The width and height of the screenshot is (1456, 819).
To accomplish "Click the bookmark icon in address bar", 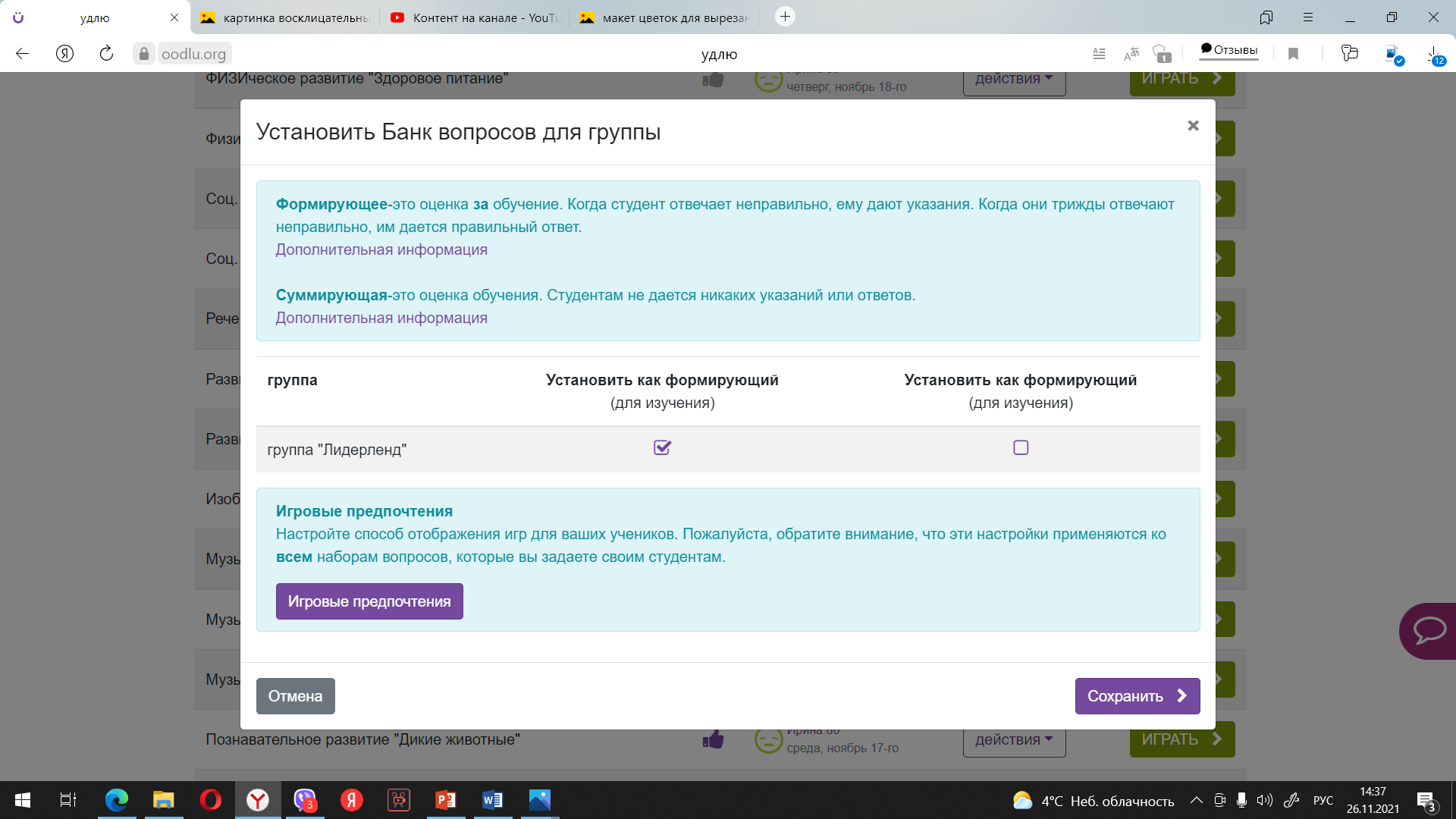I will point(1294,54).
